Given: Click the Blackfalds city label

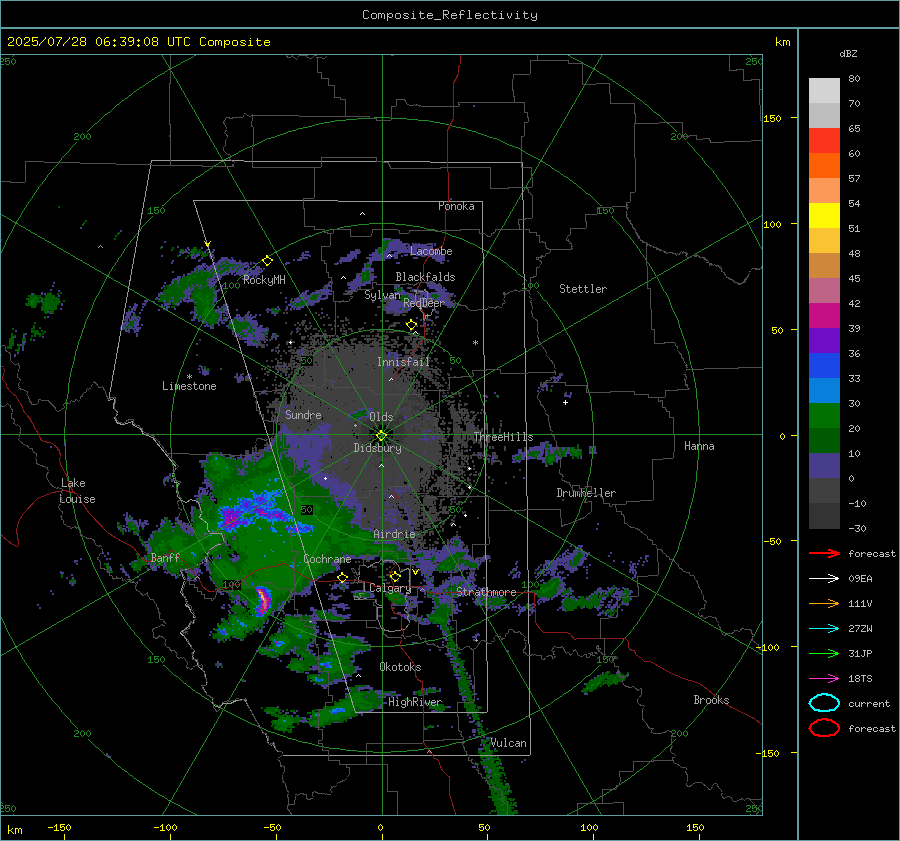Looking at the screenshot, I should 425,277.
